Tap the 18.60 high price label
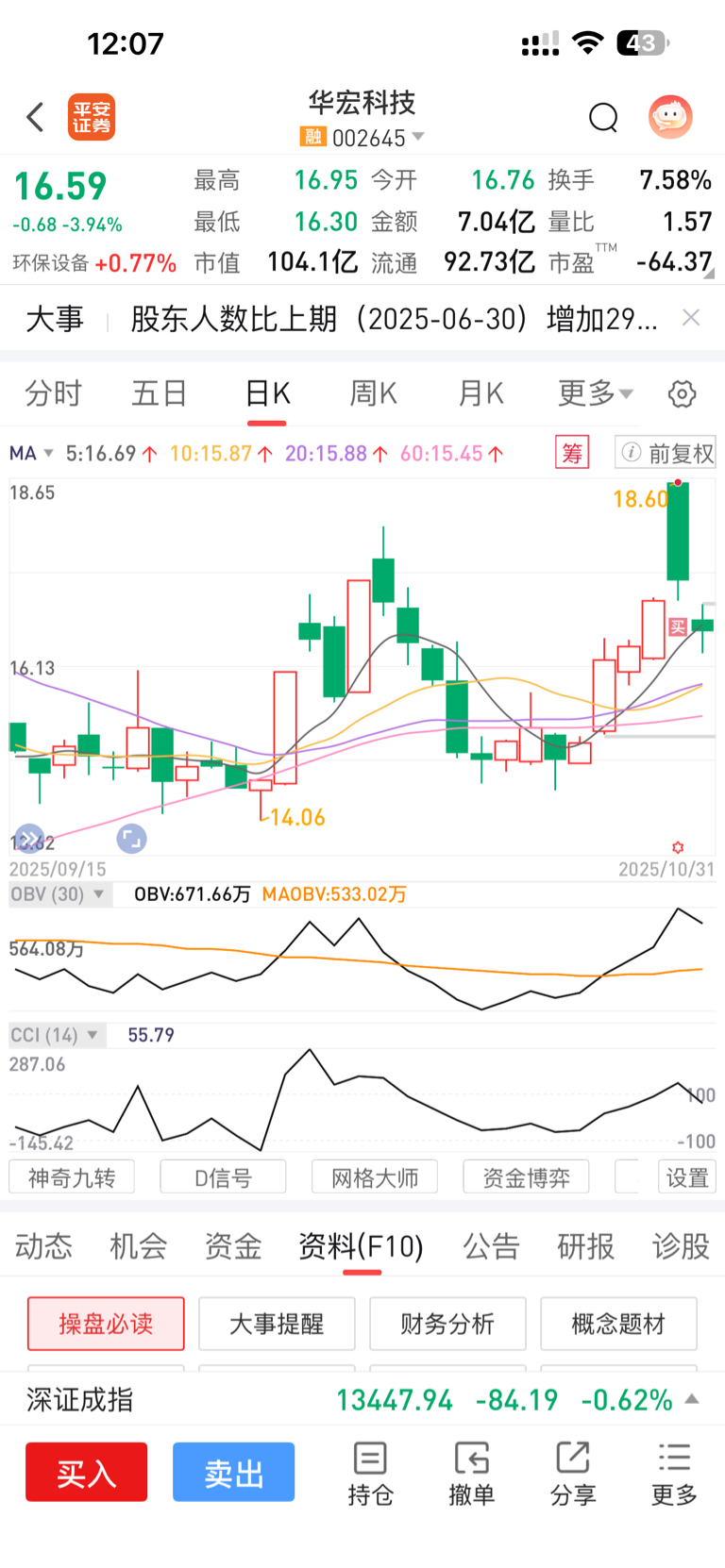This screenshot has width=725, height=1568. click(x=641, y=498)
